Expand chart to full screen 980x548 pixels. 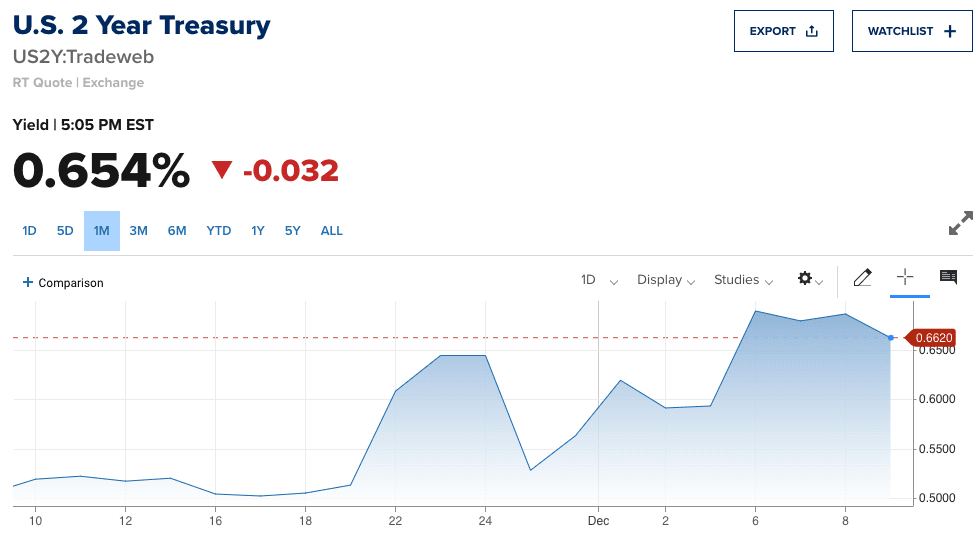pyautogui.click(x=960, y=223)
